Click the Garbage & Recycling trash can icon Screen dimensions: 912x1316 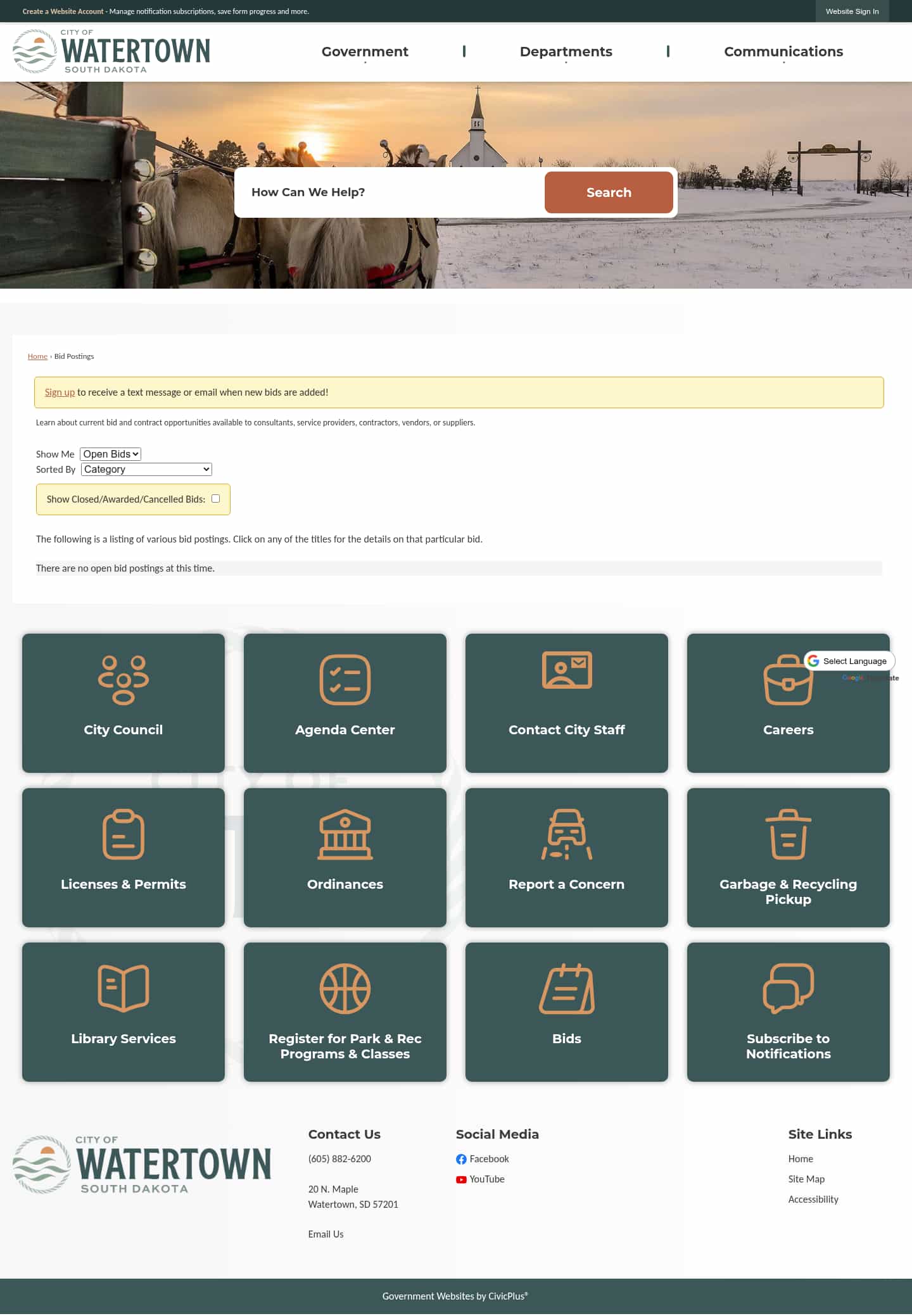[788, 834]
